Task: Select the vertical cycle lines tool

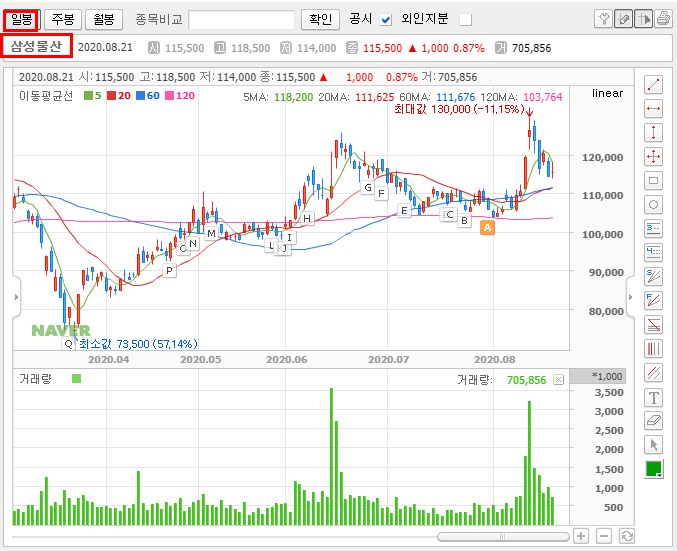Action: 653,348
